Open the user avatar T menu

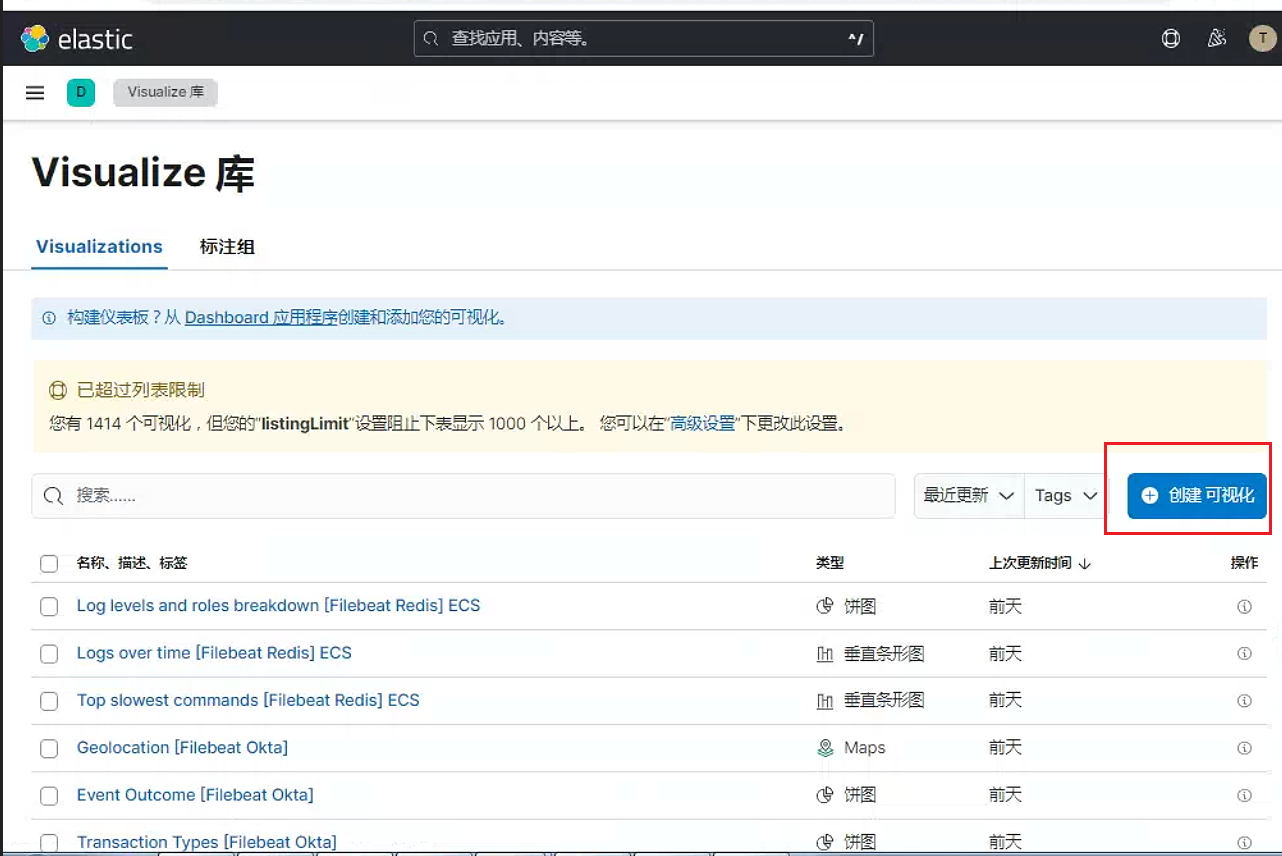tap(1262, 39)
